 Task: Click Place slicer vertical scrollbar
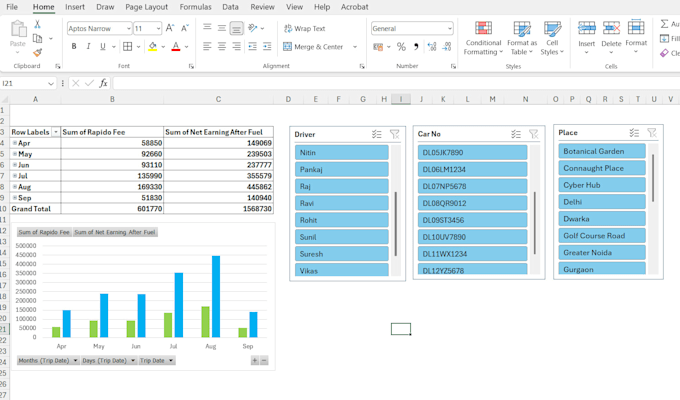tap(653, 178)
